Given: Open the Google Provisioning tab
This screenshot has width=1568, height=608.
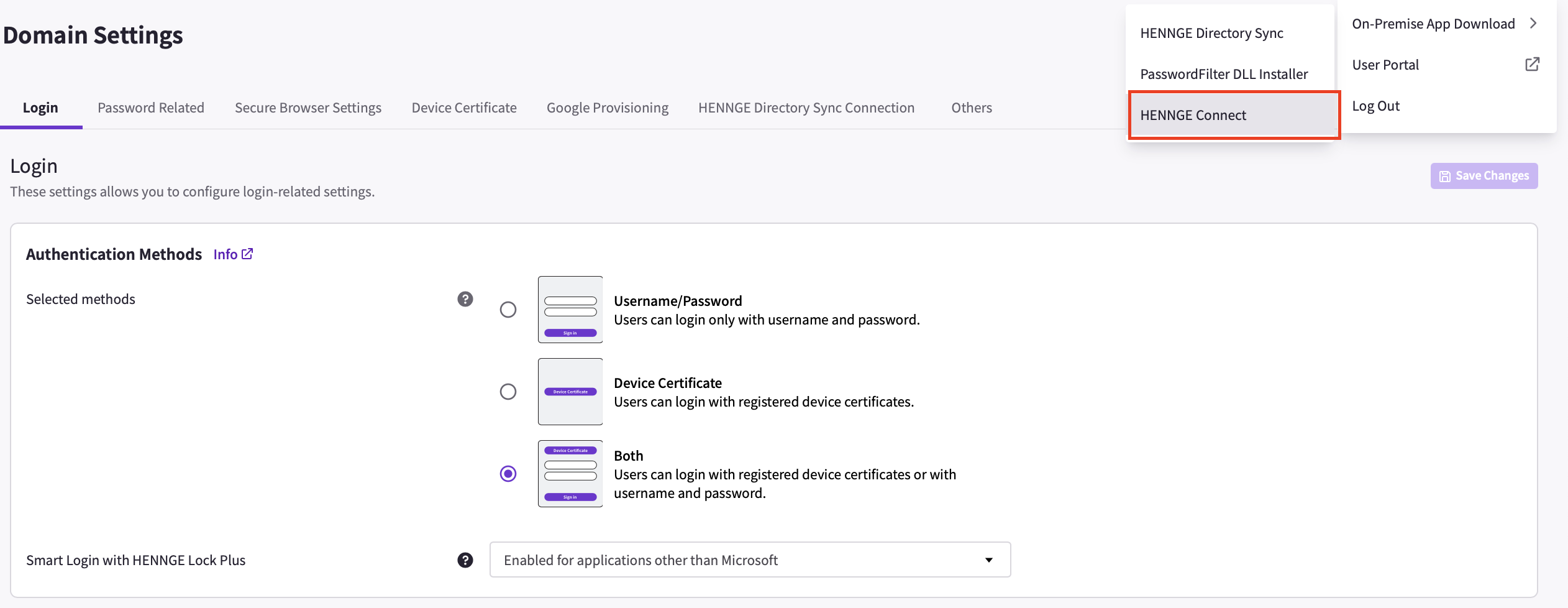Looking at the screenshot, I should [x=608, y=108].
